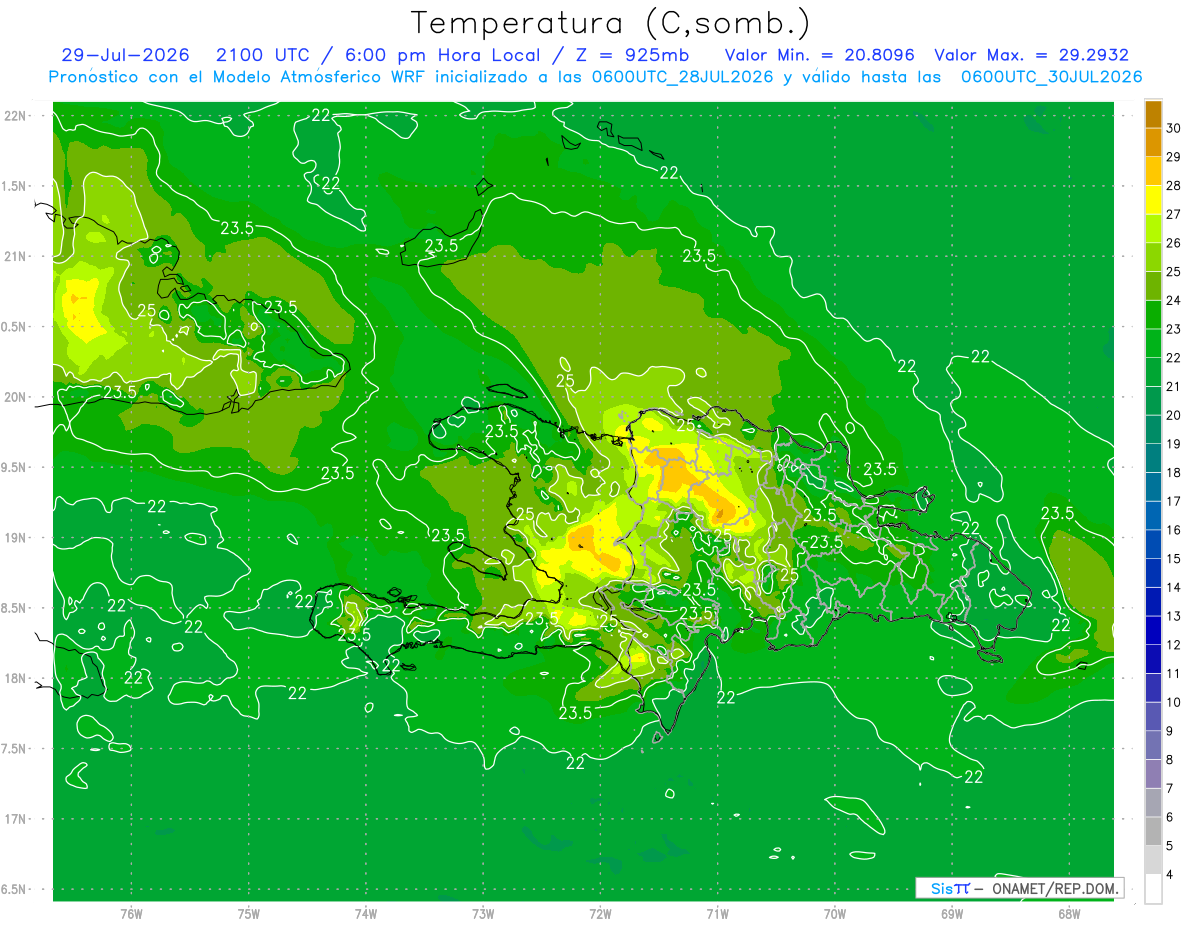The image size is (1200, 927).
Task: Click the legend swatch between 25 and 26
Action: coord(1153,257)
